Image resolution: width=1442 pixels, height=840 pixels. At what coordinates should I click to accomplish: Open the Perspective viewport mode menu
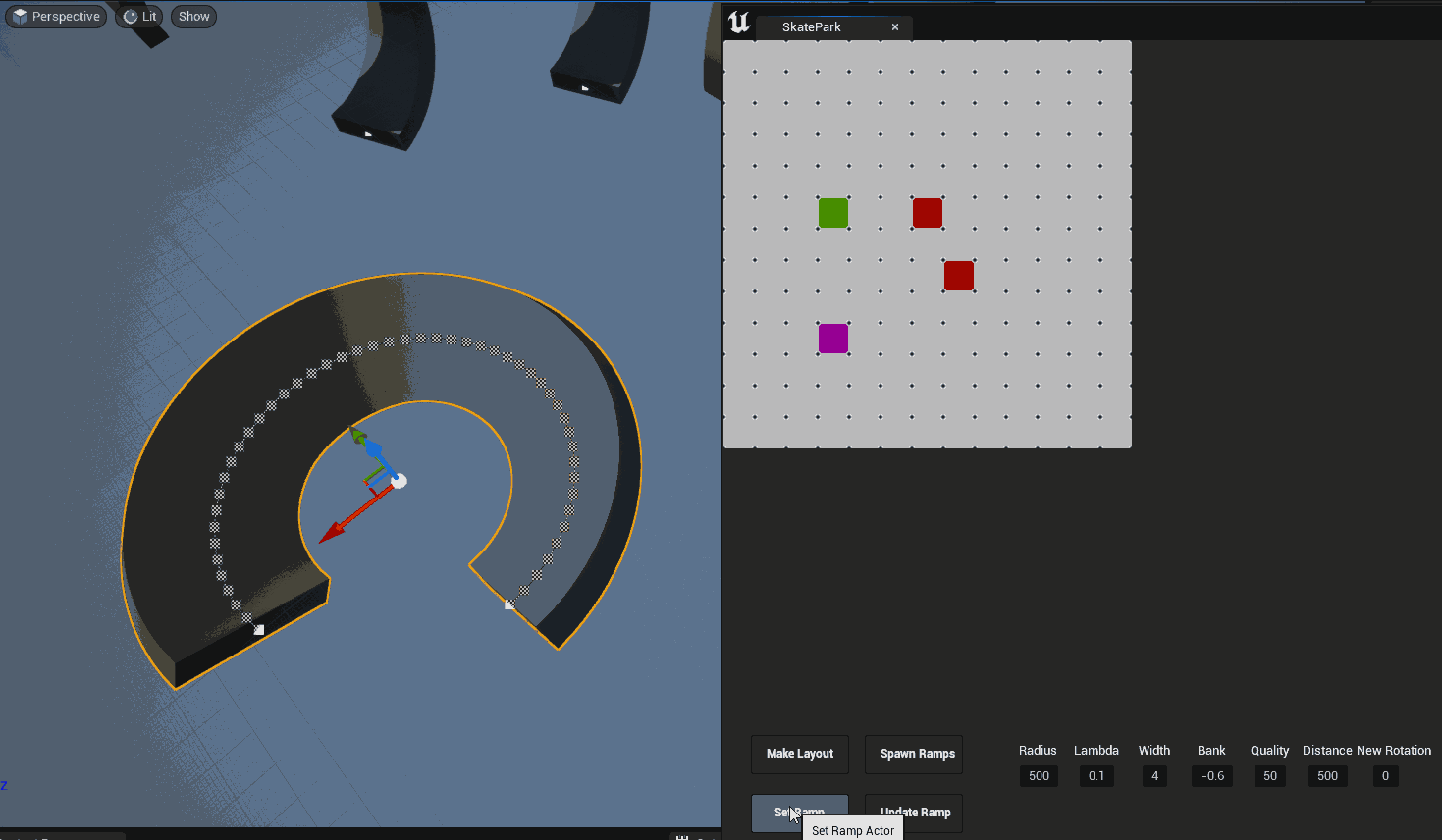click(56, 17)
